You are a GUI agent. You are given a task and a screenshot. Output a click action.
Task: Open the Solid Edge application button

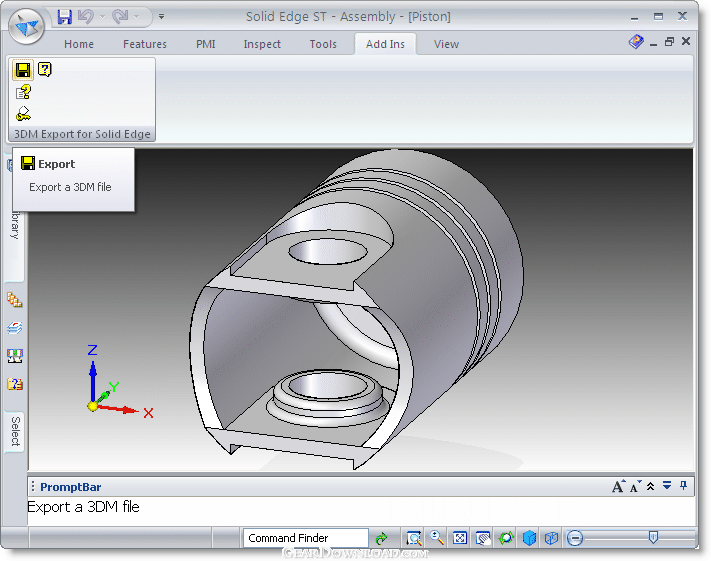click(26, 26)
